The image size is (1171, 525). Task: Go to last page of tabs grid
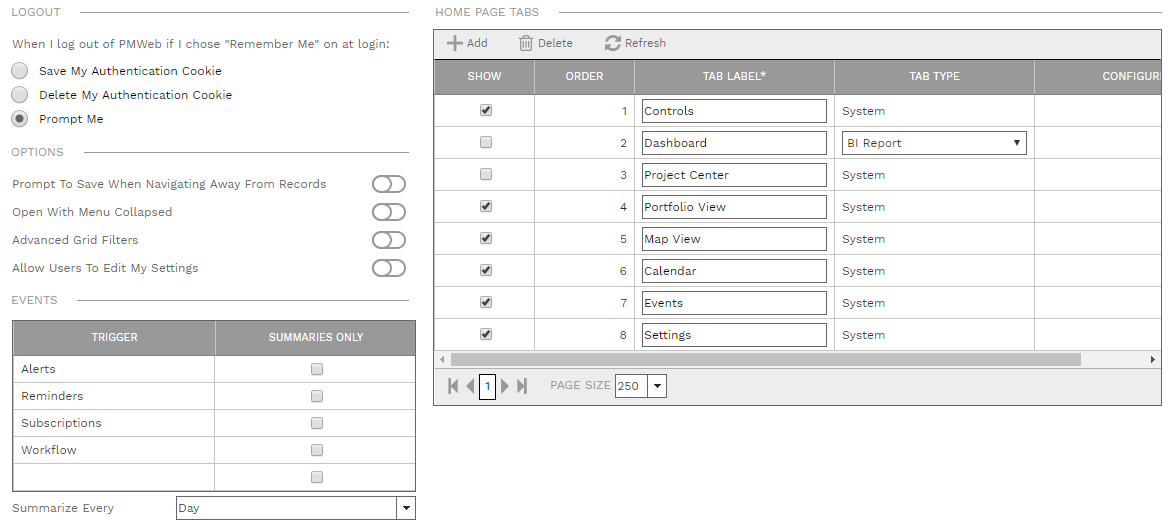[522, 386]
